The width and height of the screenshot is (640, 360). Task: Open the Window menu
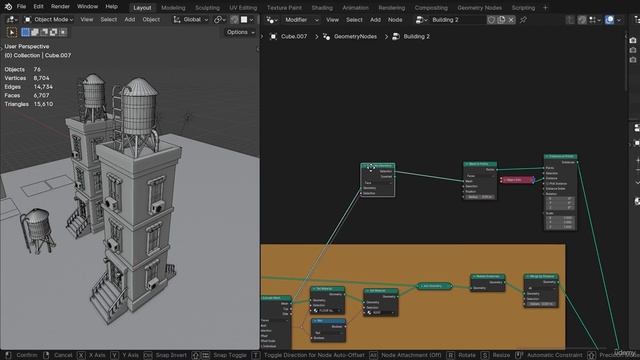click(x=87, y=7)
